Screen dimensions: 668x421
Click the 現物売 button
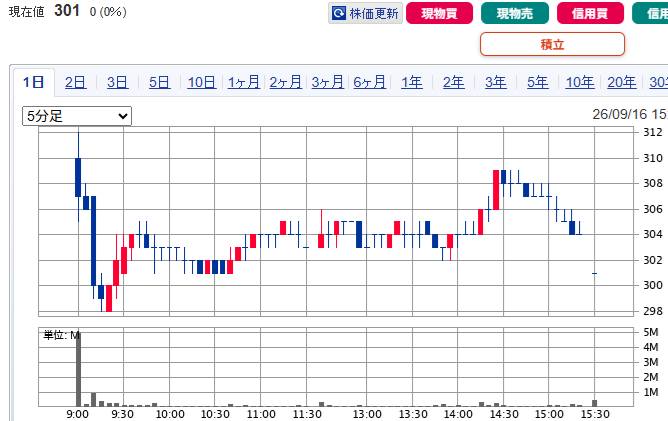point(515,13)
